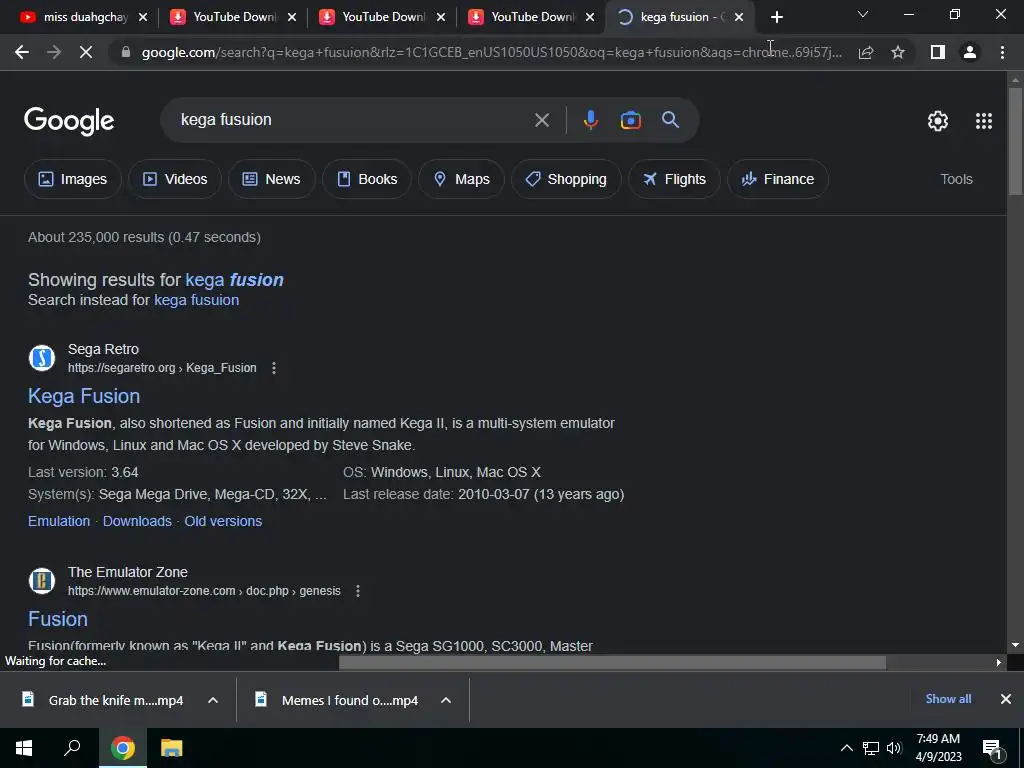Start voice search with the microphone
Viewport: 1024px width, 768px height.
click(590, 120)
